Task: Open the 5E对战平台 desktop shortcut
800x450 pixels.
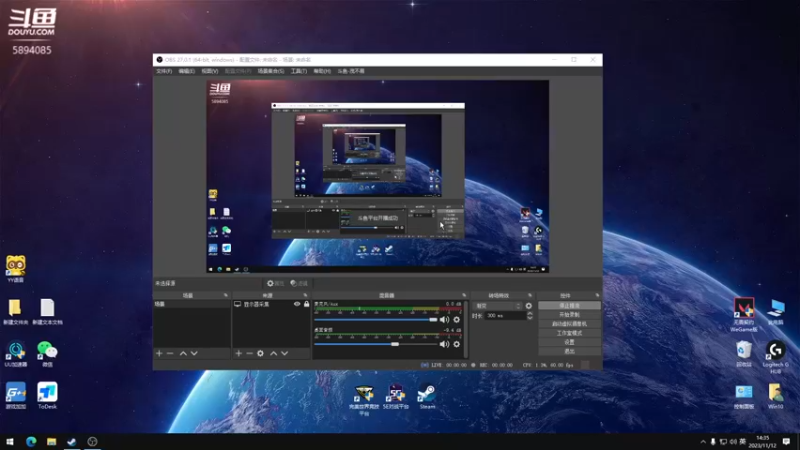Action: tap(396, 397)
